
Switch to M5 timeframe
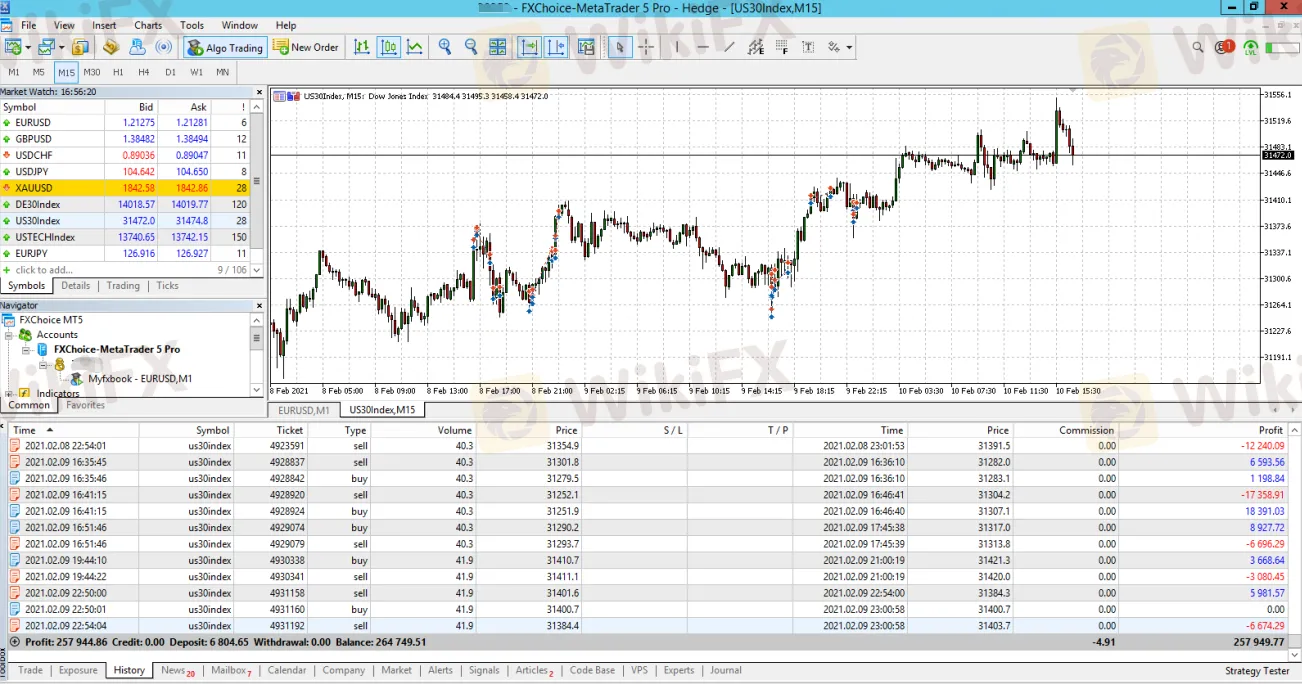[39, 72]
